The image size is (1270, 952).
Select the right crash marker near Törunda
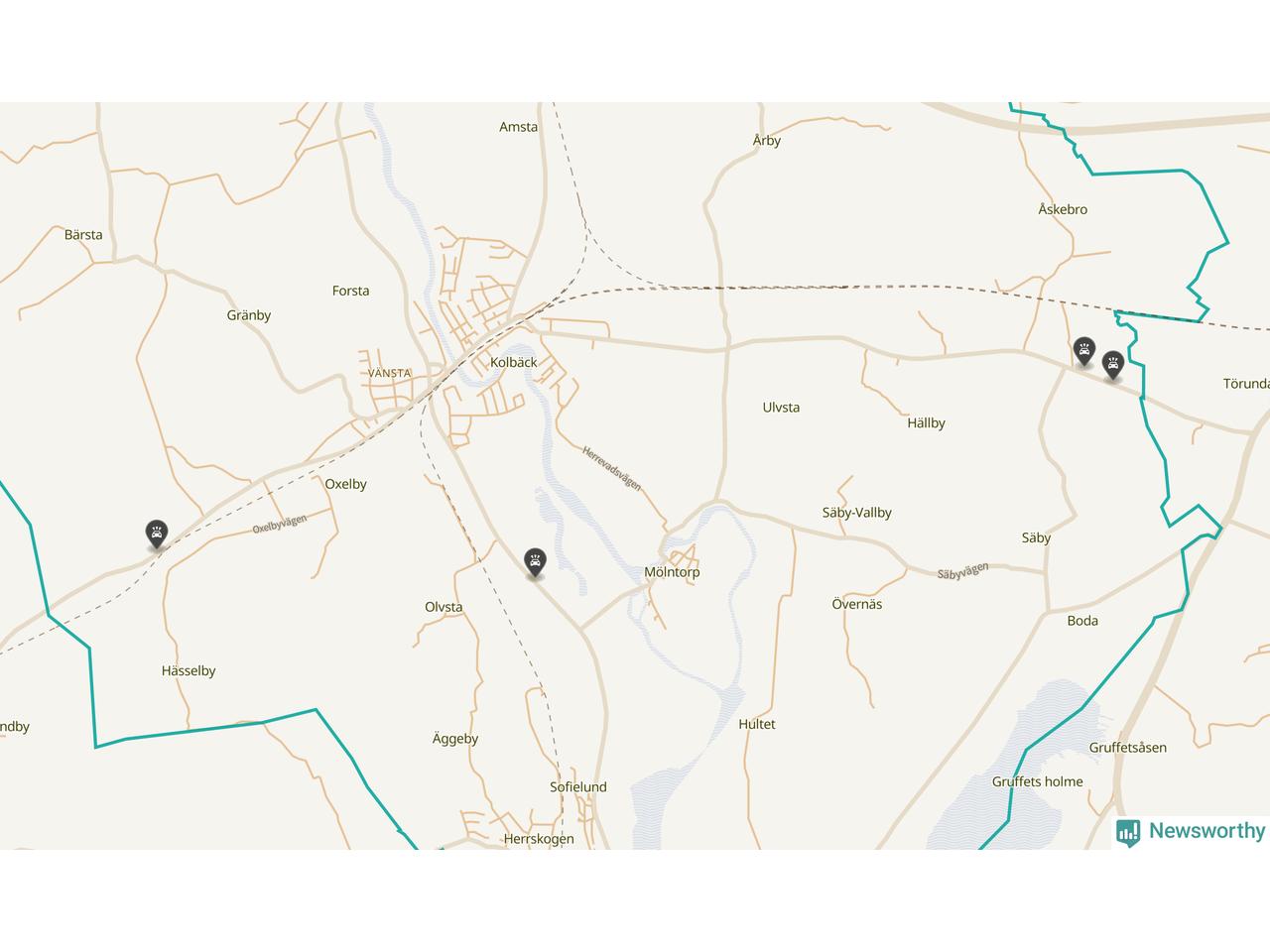pyautogui.click(x=1112, y=366)
